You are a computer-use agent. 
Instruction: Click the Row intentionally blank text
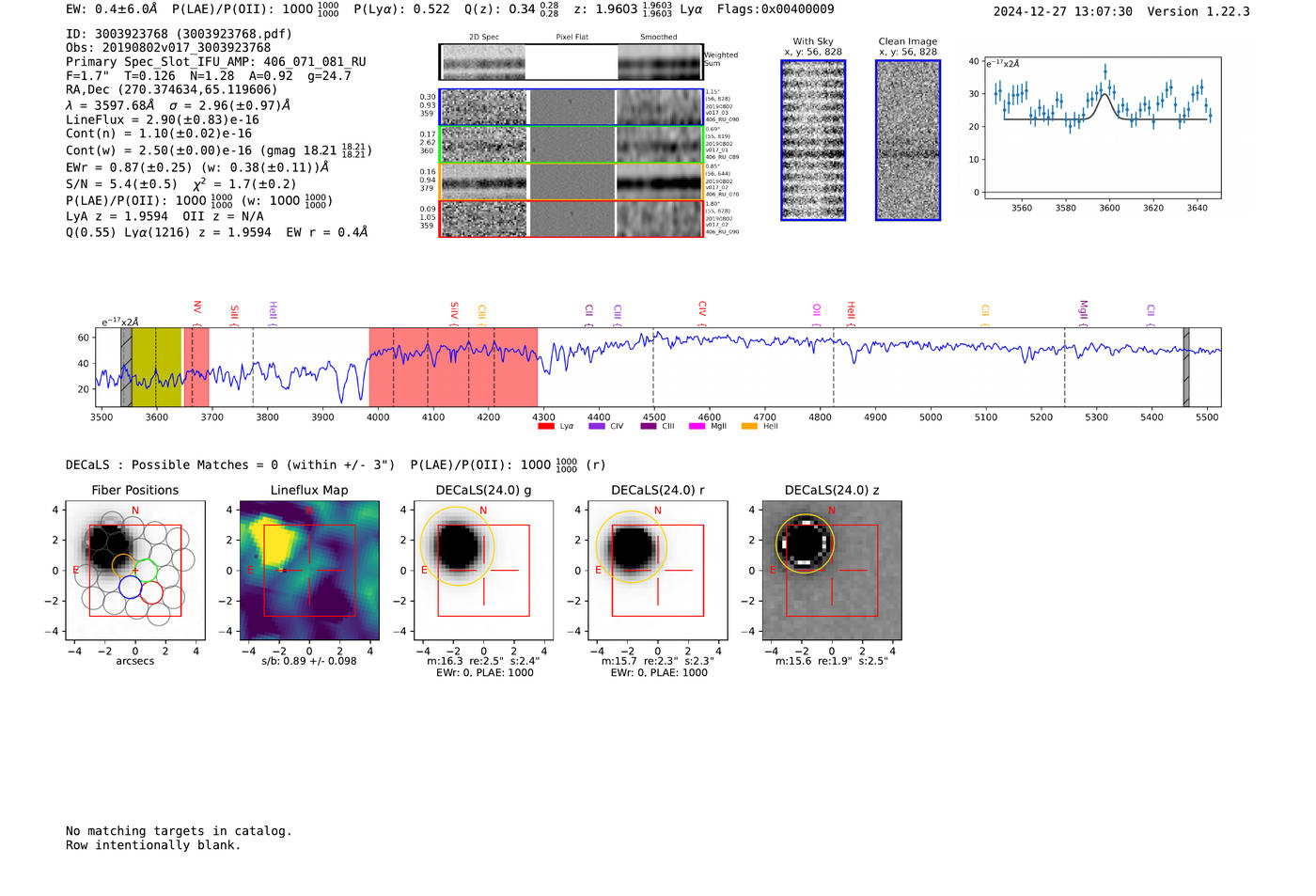point(153,845)
